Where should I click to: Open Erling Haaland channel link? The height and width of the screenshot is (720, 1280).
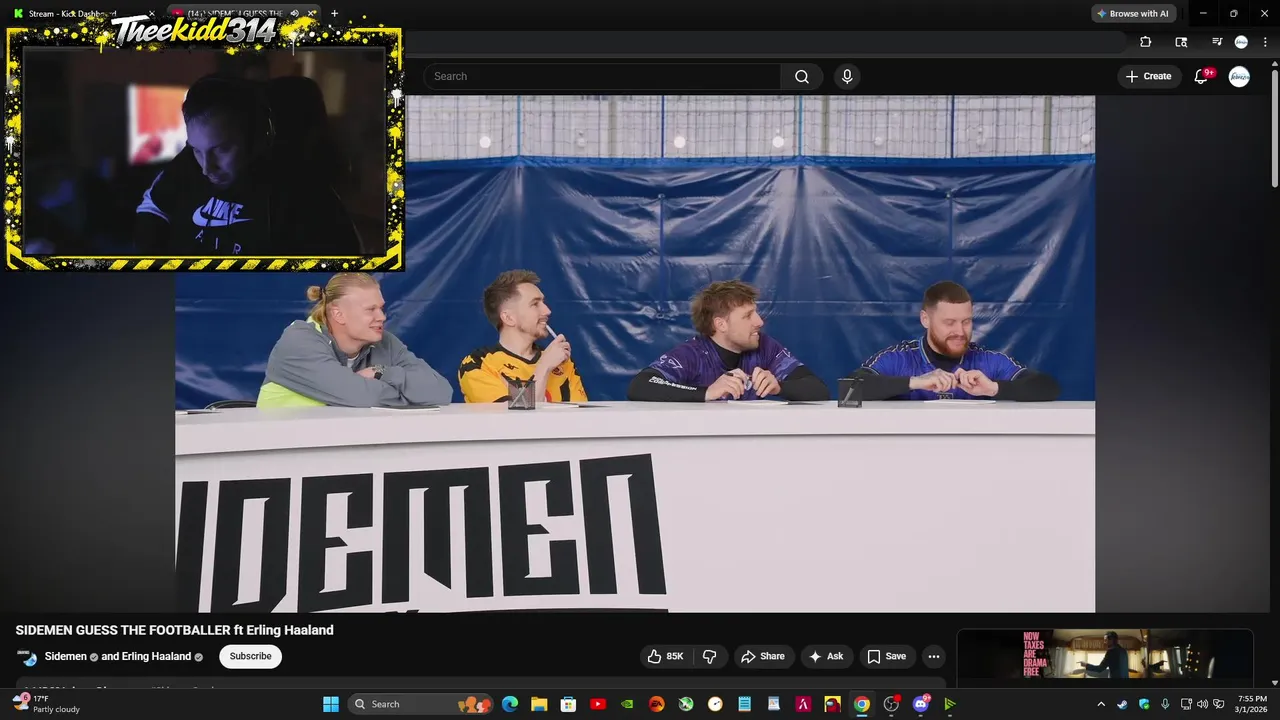[x=156, y=656]
